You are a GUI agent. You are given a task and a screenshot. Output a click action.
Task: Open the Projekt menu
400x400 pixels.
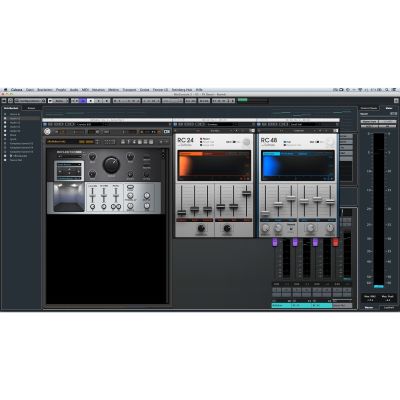[x=61, y=90]
